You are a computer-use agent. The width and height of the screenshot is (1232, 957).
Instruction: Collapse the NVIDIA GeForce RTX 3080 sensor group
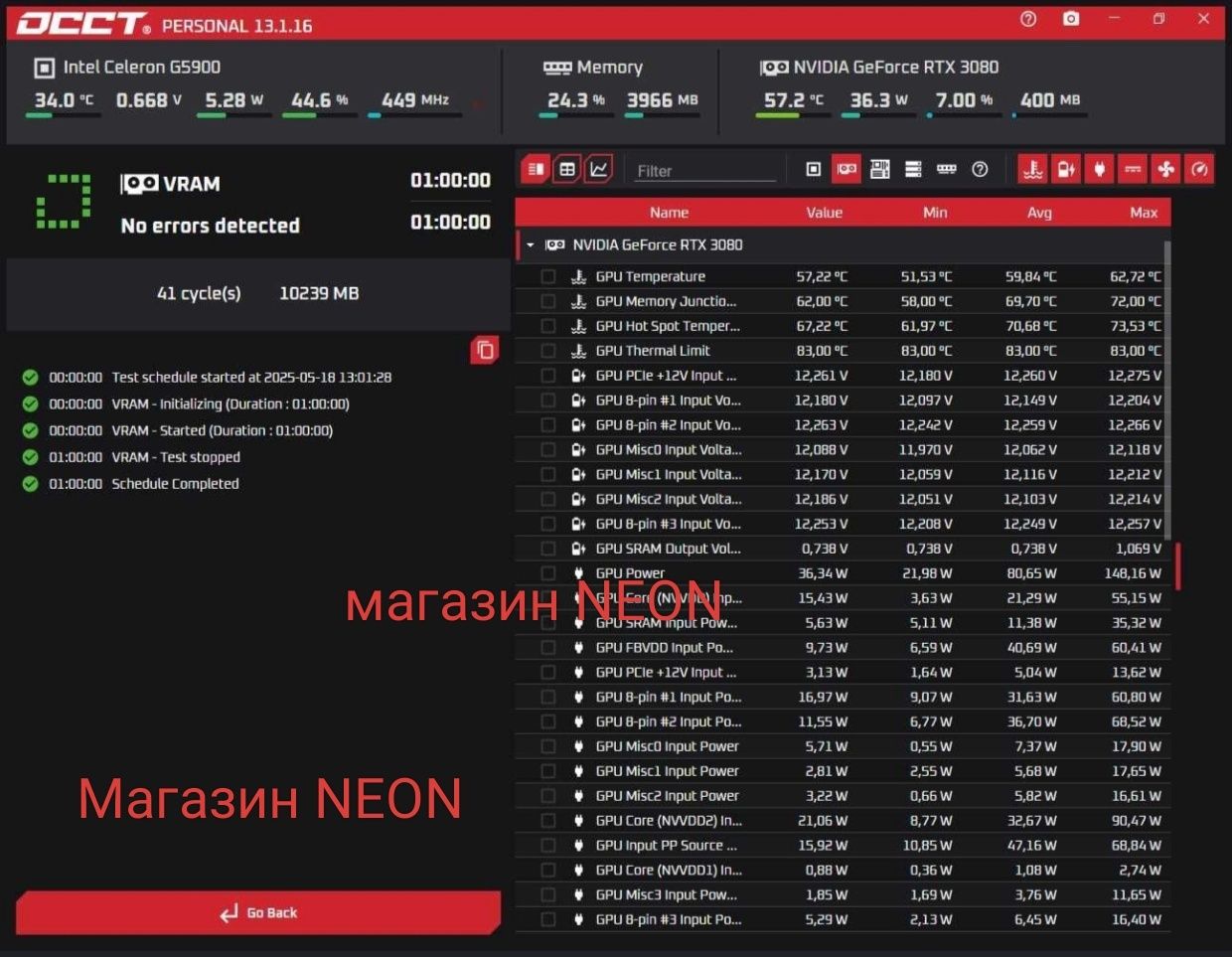pos(531,244)
